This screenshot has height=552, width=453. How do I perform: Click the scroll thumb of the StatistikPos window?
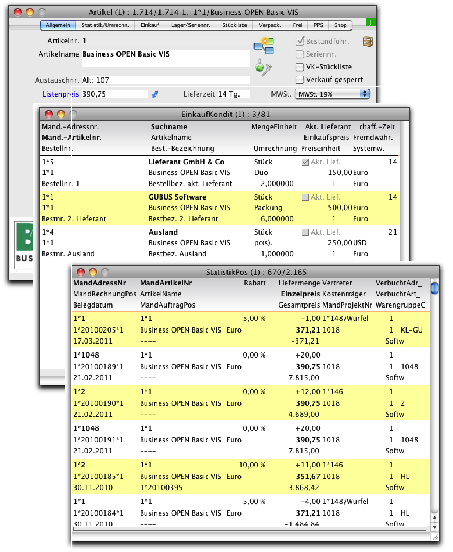434,288
